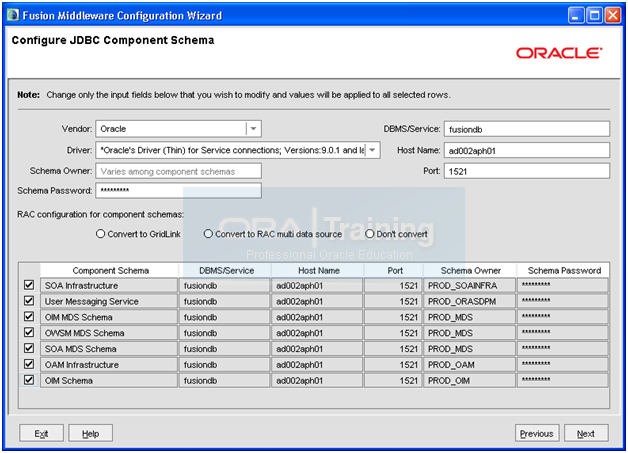This screenshot has height=453, width=628.
Task: Click the PROD_ORASDPM schema owner cell
Action: [x=469, y=301]
